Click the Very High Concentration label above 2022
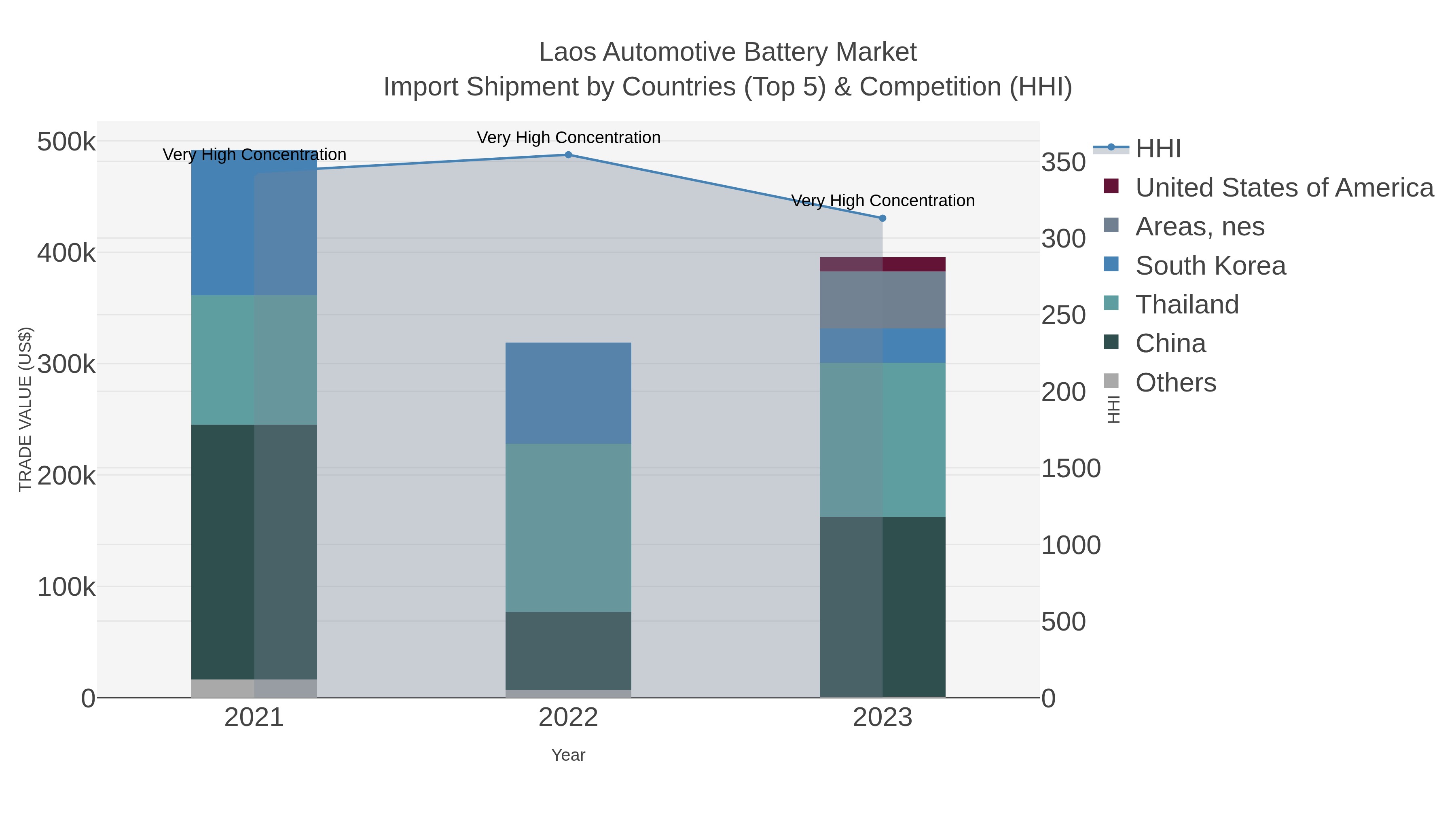 tap(569, 138)
